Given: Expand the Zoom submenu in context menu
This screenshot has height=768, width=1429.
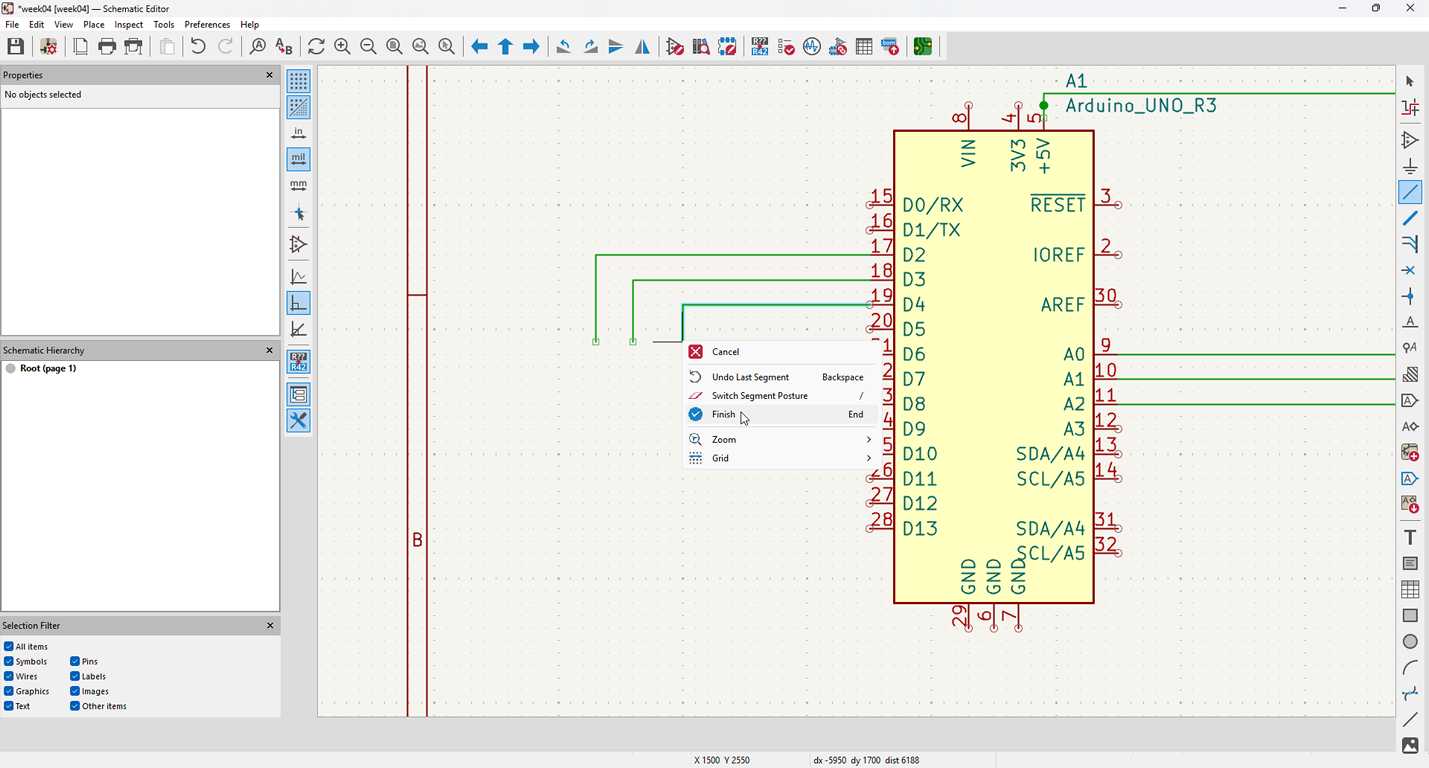Looking at the screenshot, I should coord(781,439).
